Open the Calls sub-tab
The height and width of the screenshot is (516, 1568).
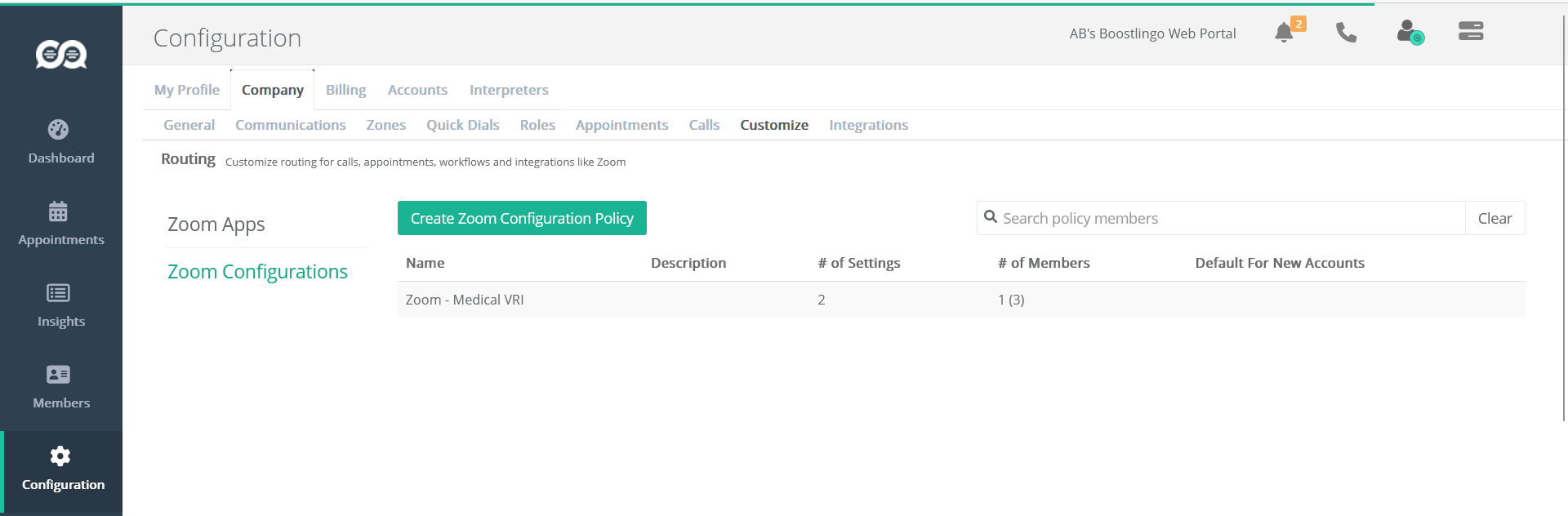704,125
